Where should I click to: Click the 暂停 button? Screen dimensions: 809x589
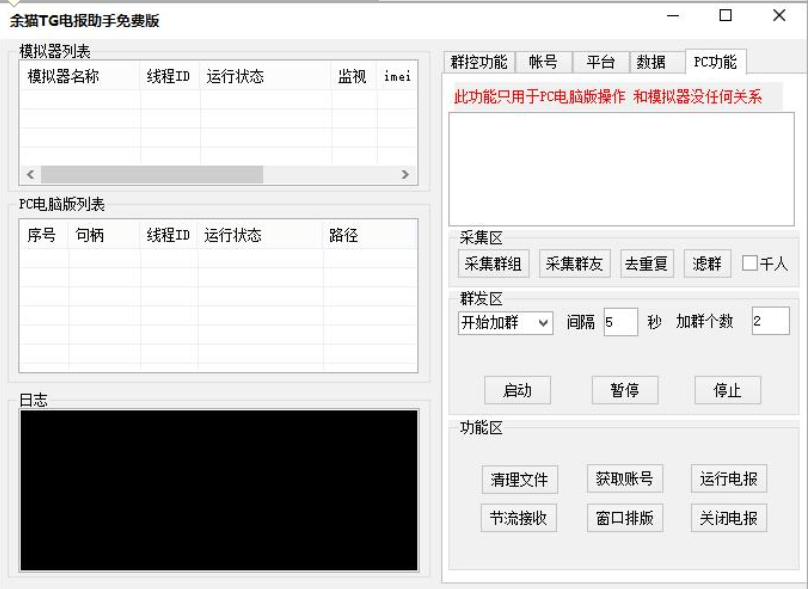tap(624, 390)
